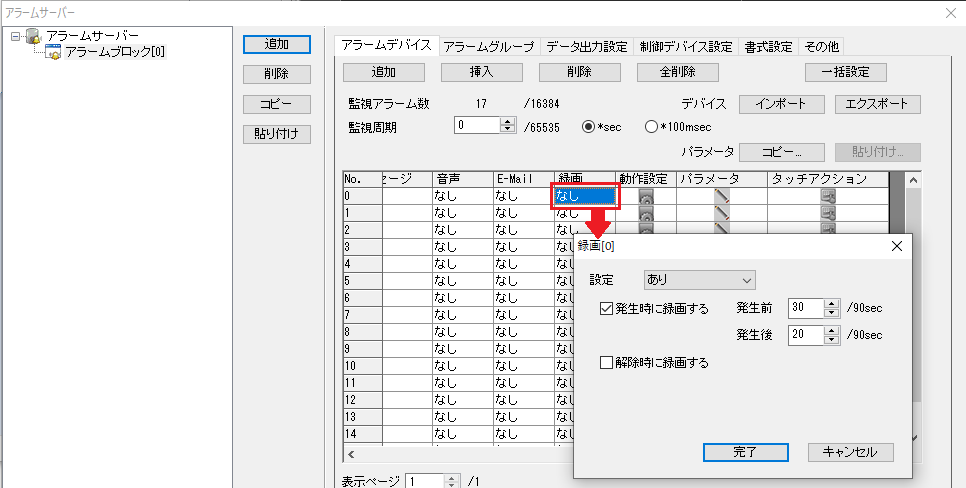Click the 監視周期 input field

(476, 126)
